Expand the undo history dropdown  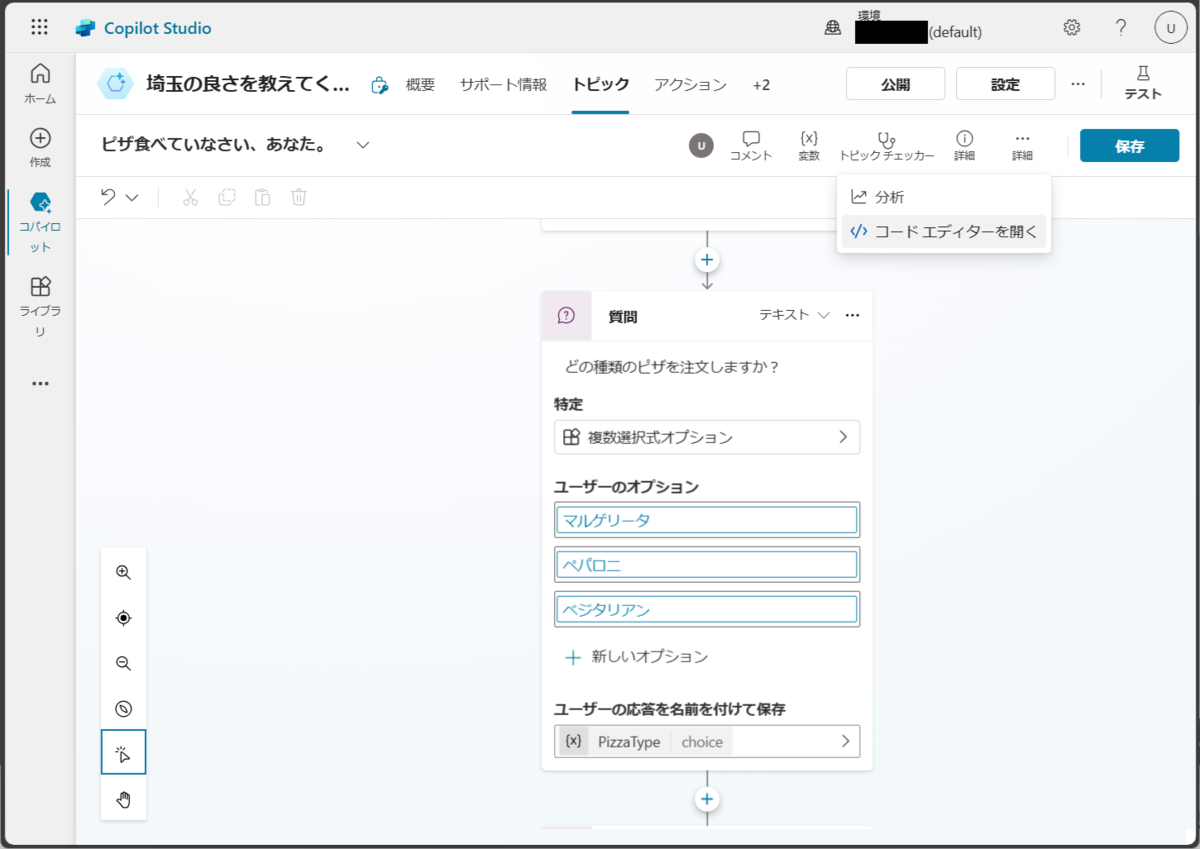[132, 198]
